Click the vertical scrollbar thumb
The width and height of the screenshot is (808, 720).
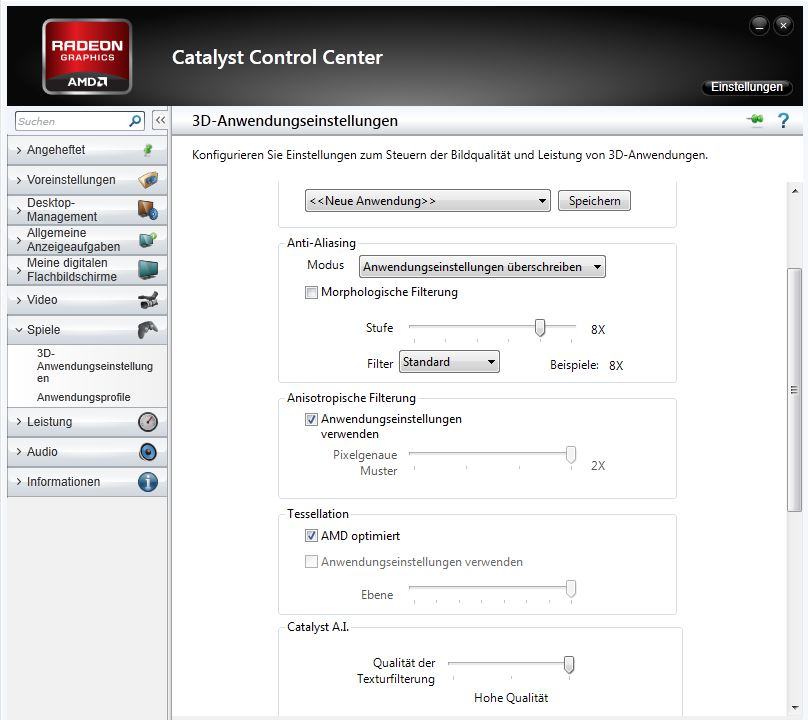pyautogui.click(x=794, y=390)
